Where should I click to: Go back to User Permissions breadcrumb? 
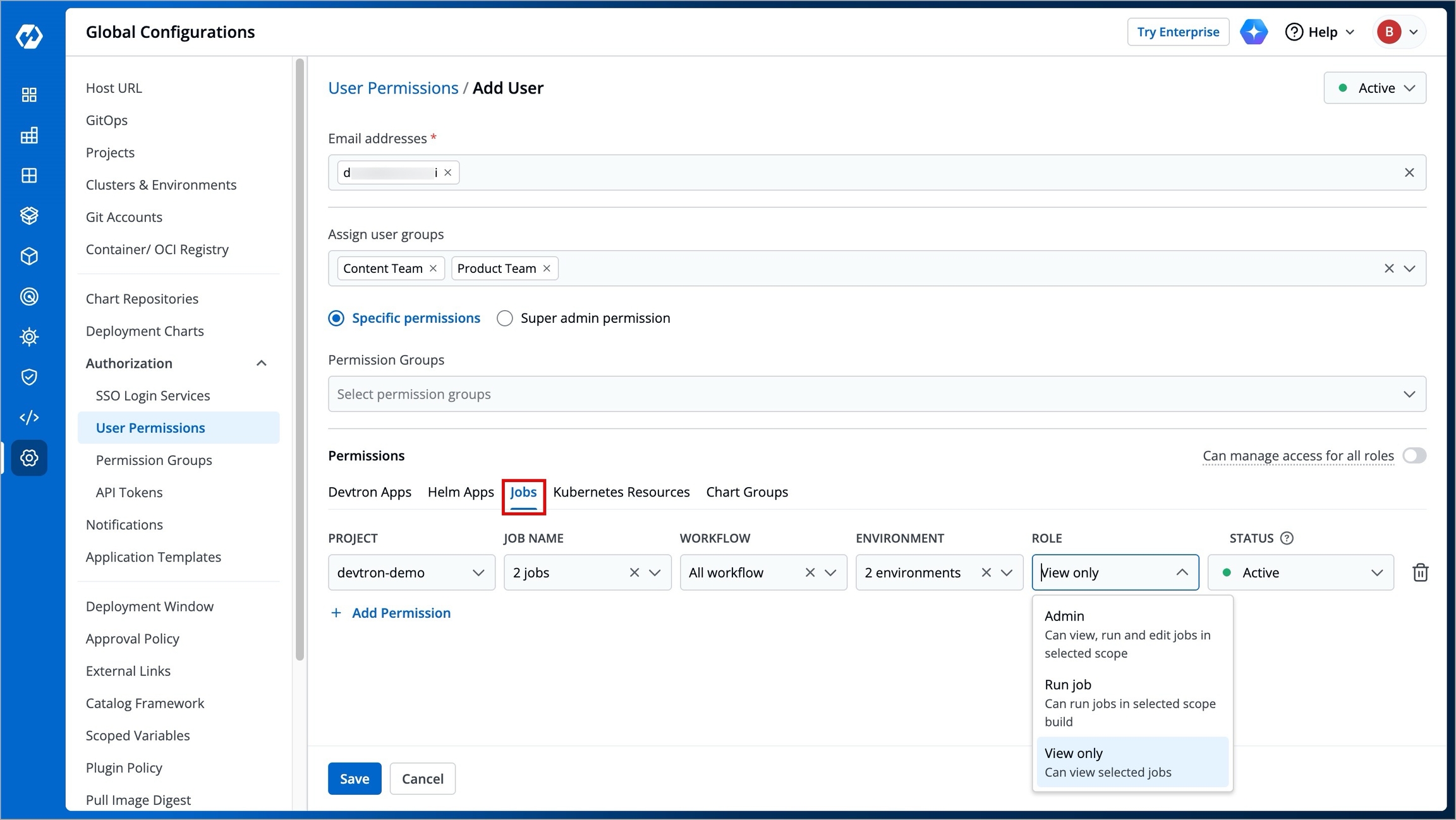pos(393,88)
